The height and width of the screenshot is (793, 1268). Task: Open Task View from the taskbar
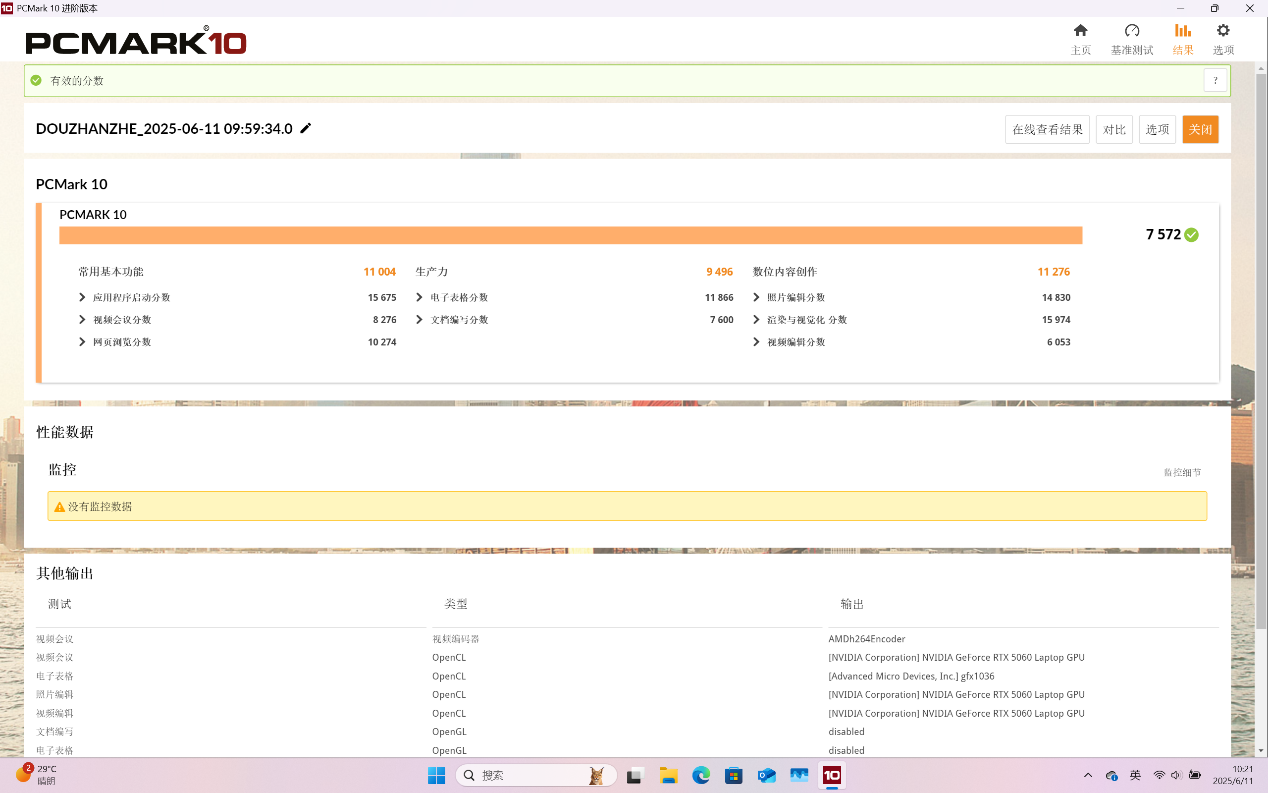(634, 775)
